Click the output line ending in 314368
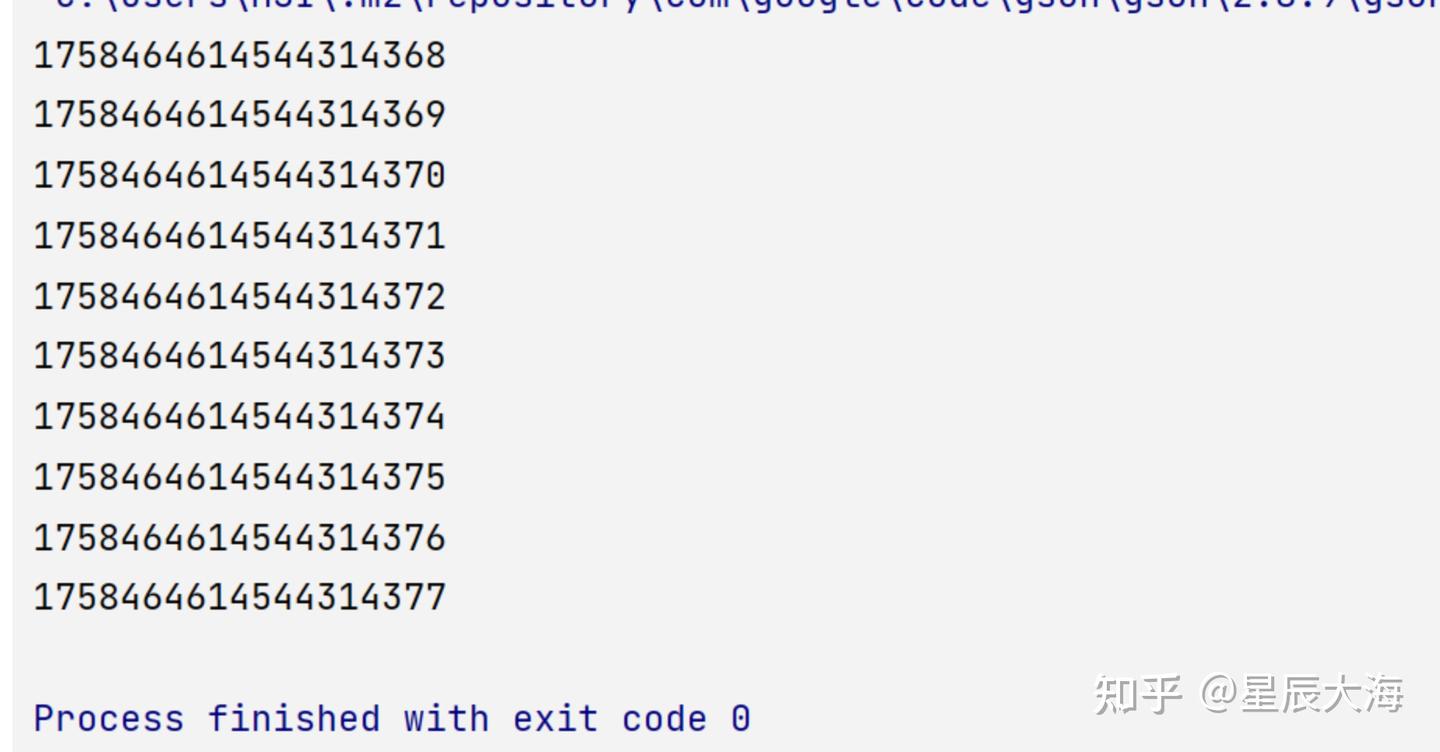Screen dimensions: 1440x752 click(239, 55)
